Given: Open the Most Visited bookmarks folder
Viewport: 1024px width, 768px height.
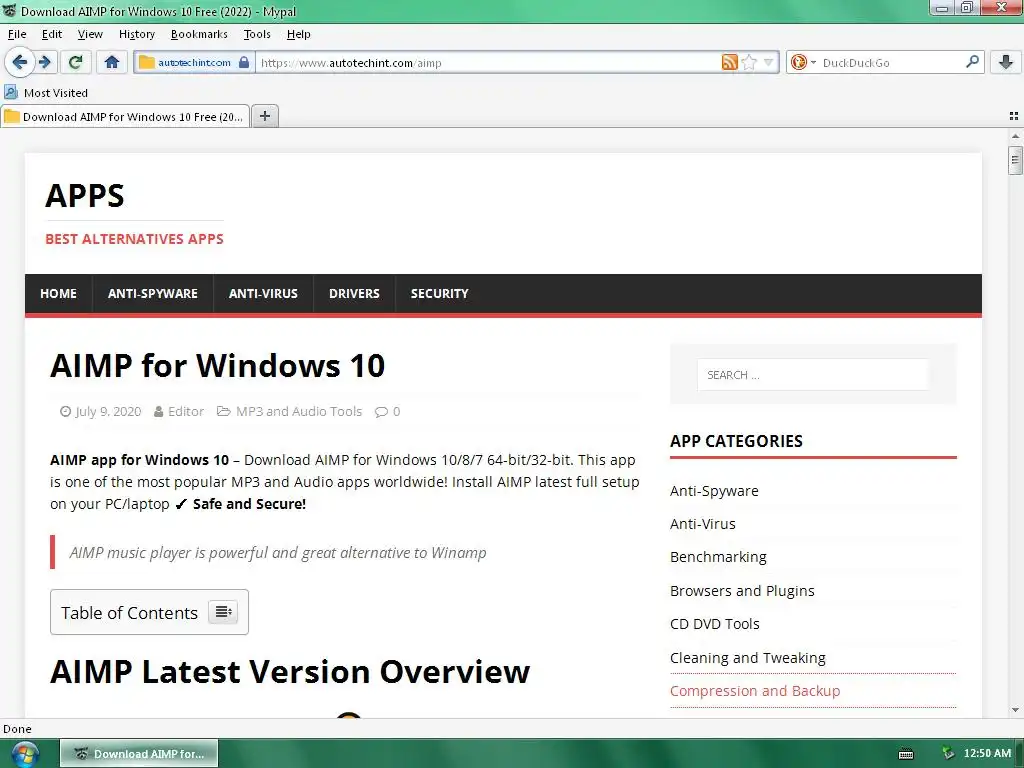Looking at the screenshot, I should point(46,93).
